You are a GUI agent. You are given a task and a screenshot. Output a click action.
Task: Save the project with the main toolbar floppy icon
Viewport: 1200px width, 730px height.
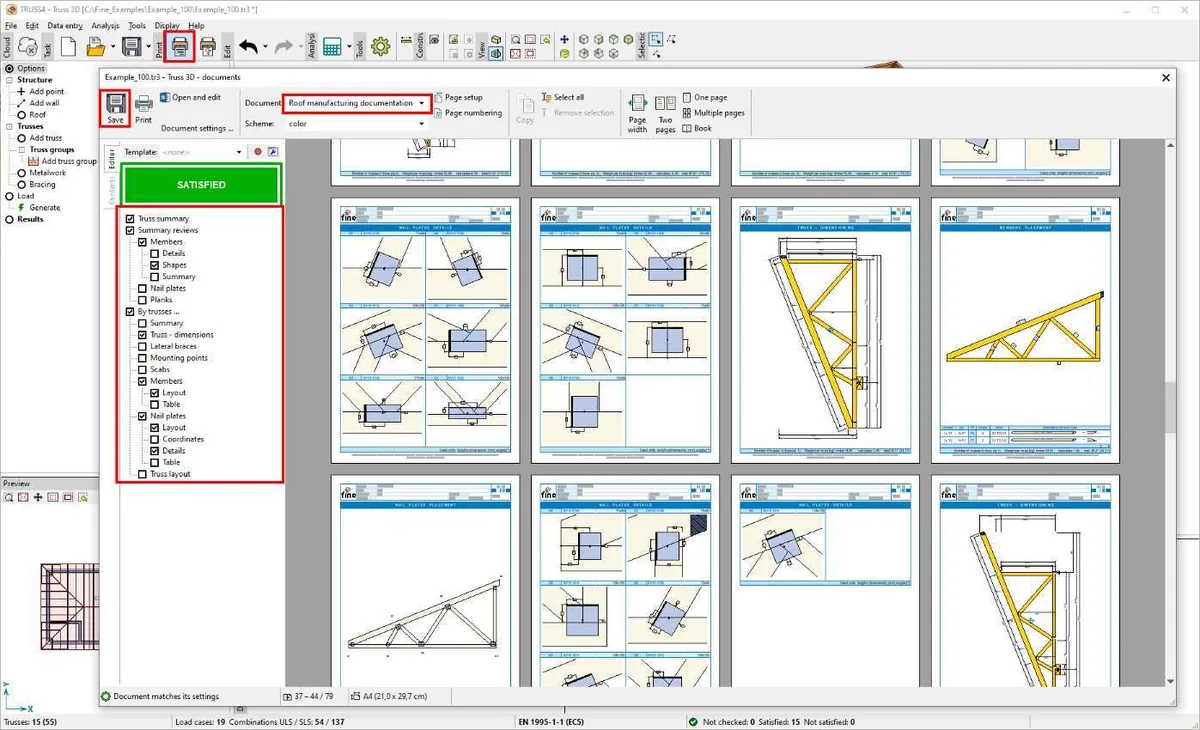[x=133, y=46]
